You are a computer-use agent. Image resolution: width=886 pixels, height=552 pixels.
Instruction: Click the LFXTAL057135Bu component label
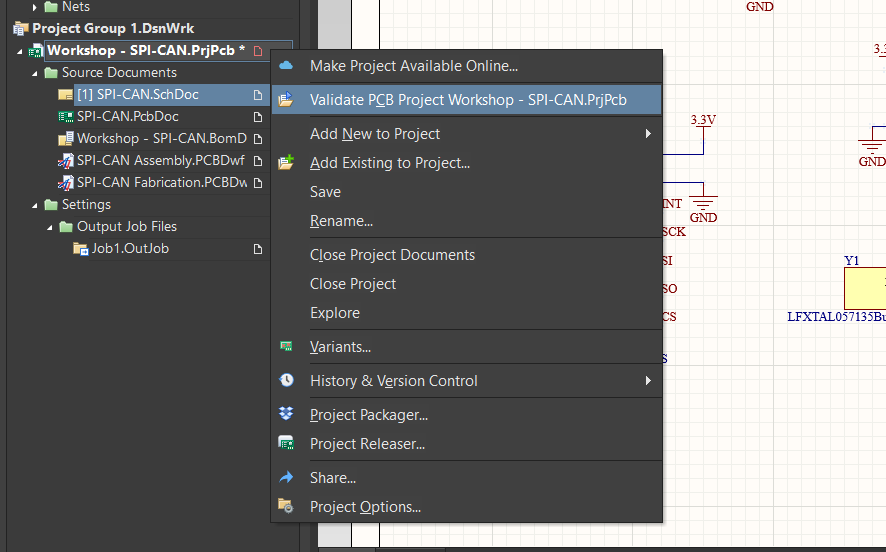pyautogui.click(x=836, y=316)
